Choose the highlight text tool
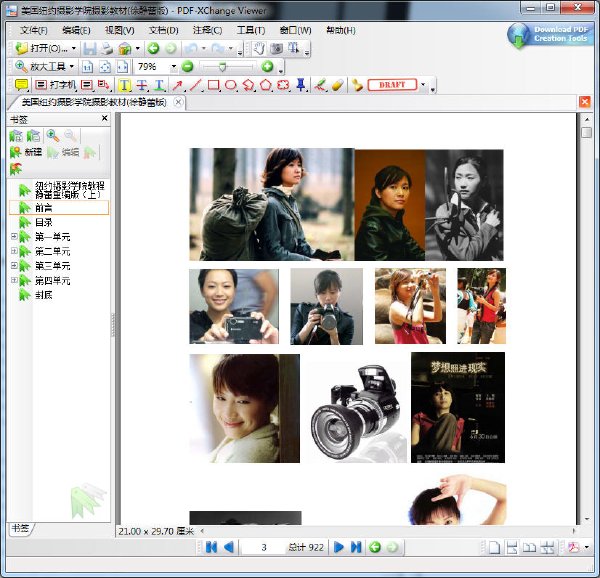The width and height of the screenshot is (600, 578). tap(124, 85)
